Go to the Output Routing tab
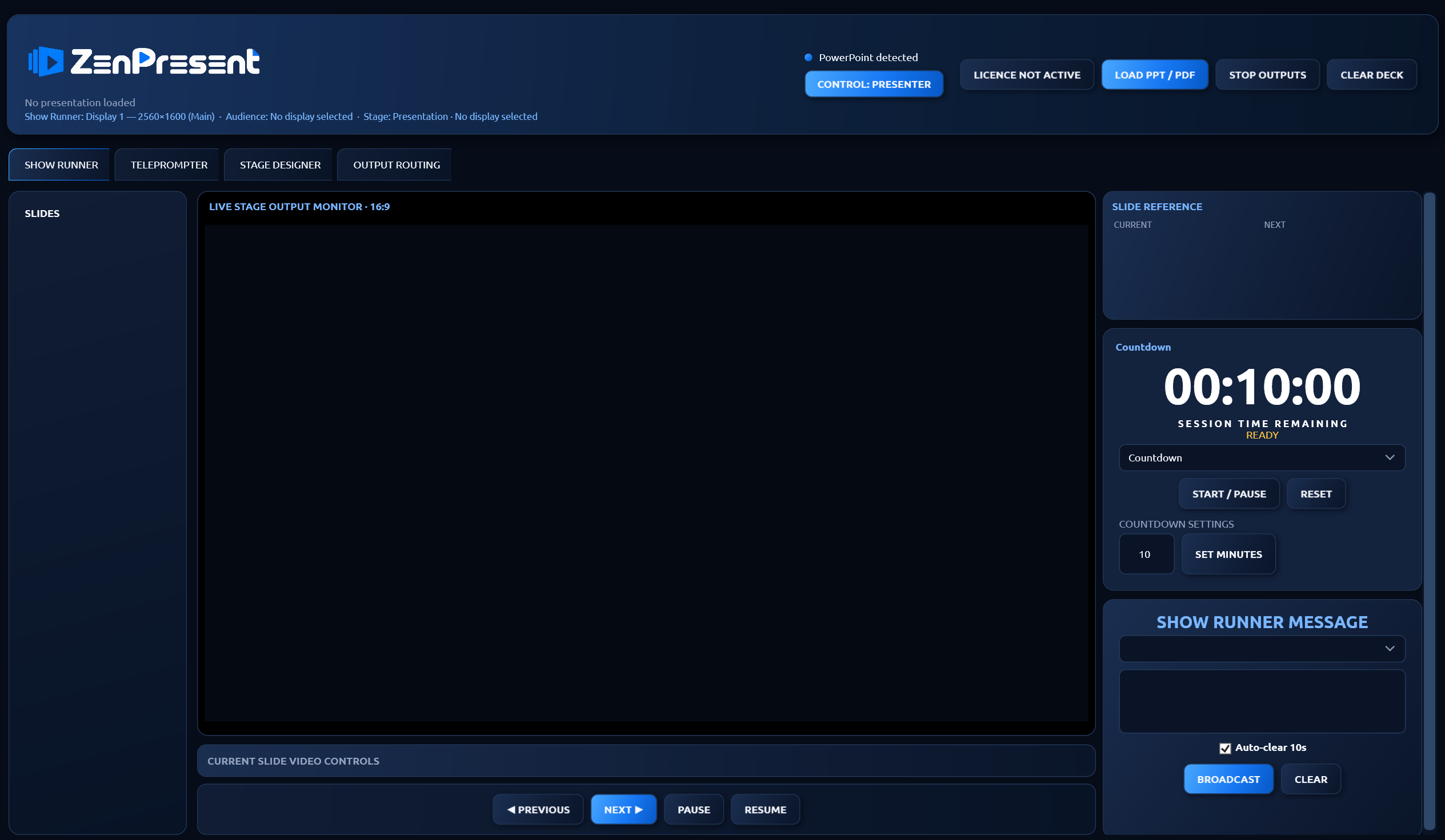The height and width of the screenshot is (840, 1445). [394, 165]
